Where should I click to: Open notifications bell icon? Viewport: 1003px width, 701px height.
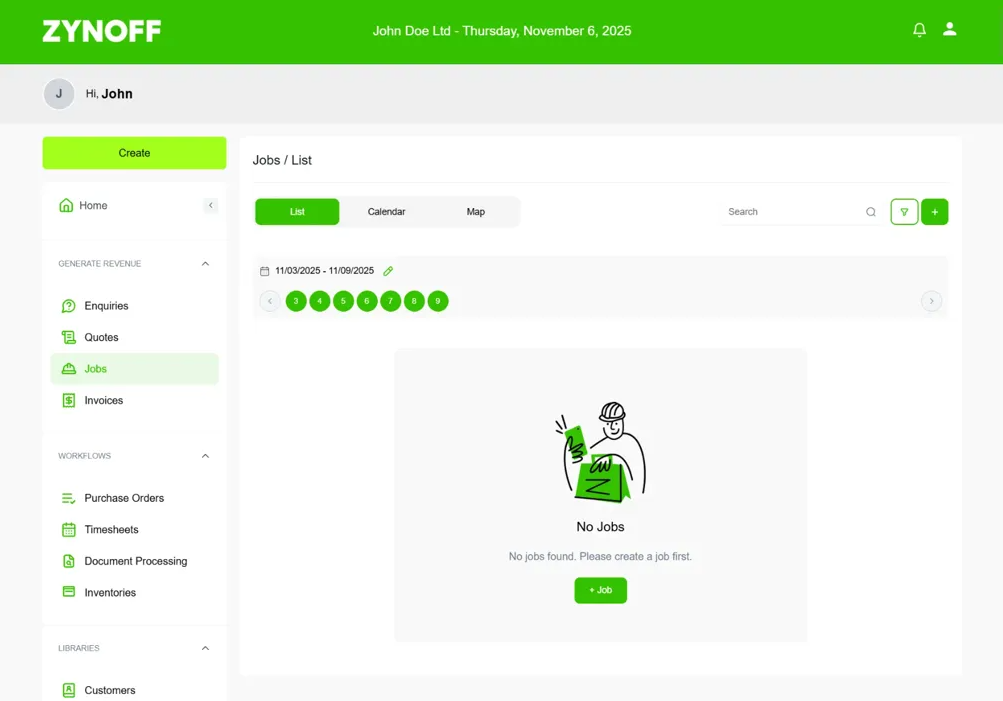click(x=919, y=30)
